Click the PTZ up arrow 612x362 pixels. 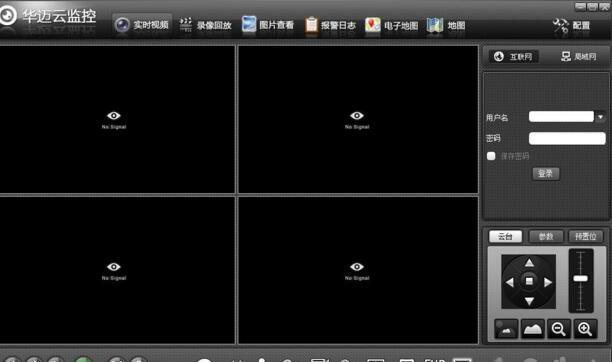click(529, 263)
